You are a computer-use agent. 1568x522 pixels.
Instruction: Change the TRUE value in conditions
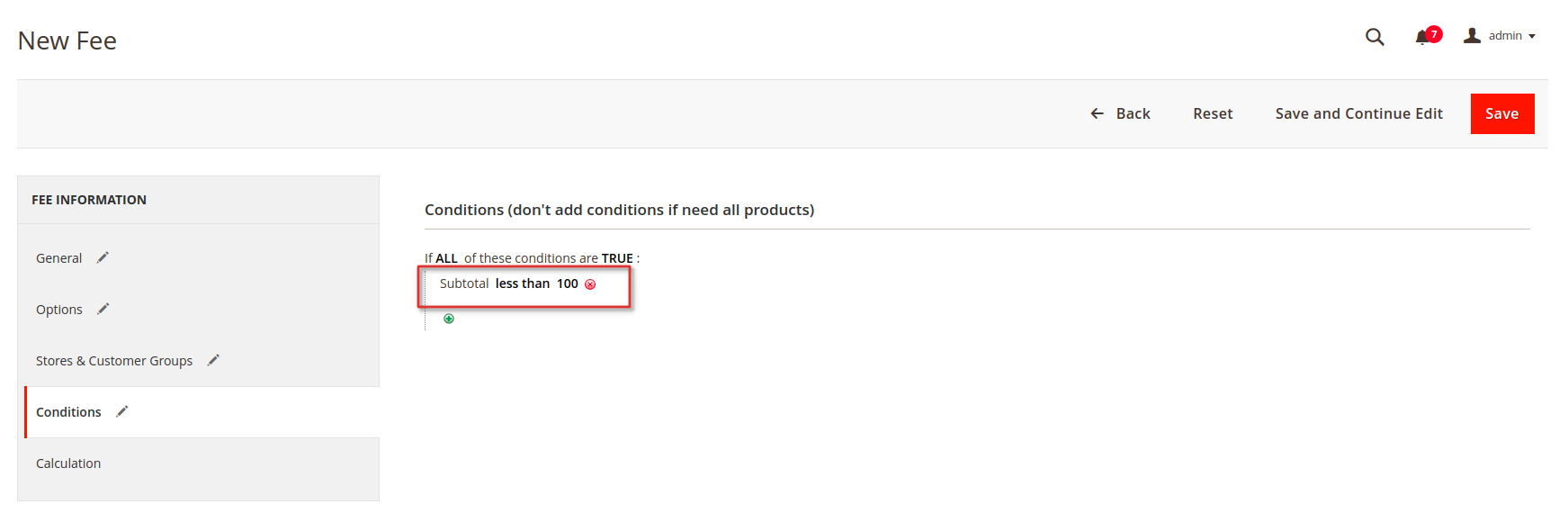617,258
